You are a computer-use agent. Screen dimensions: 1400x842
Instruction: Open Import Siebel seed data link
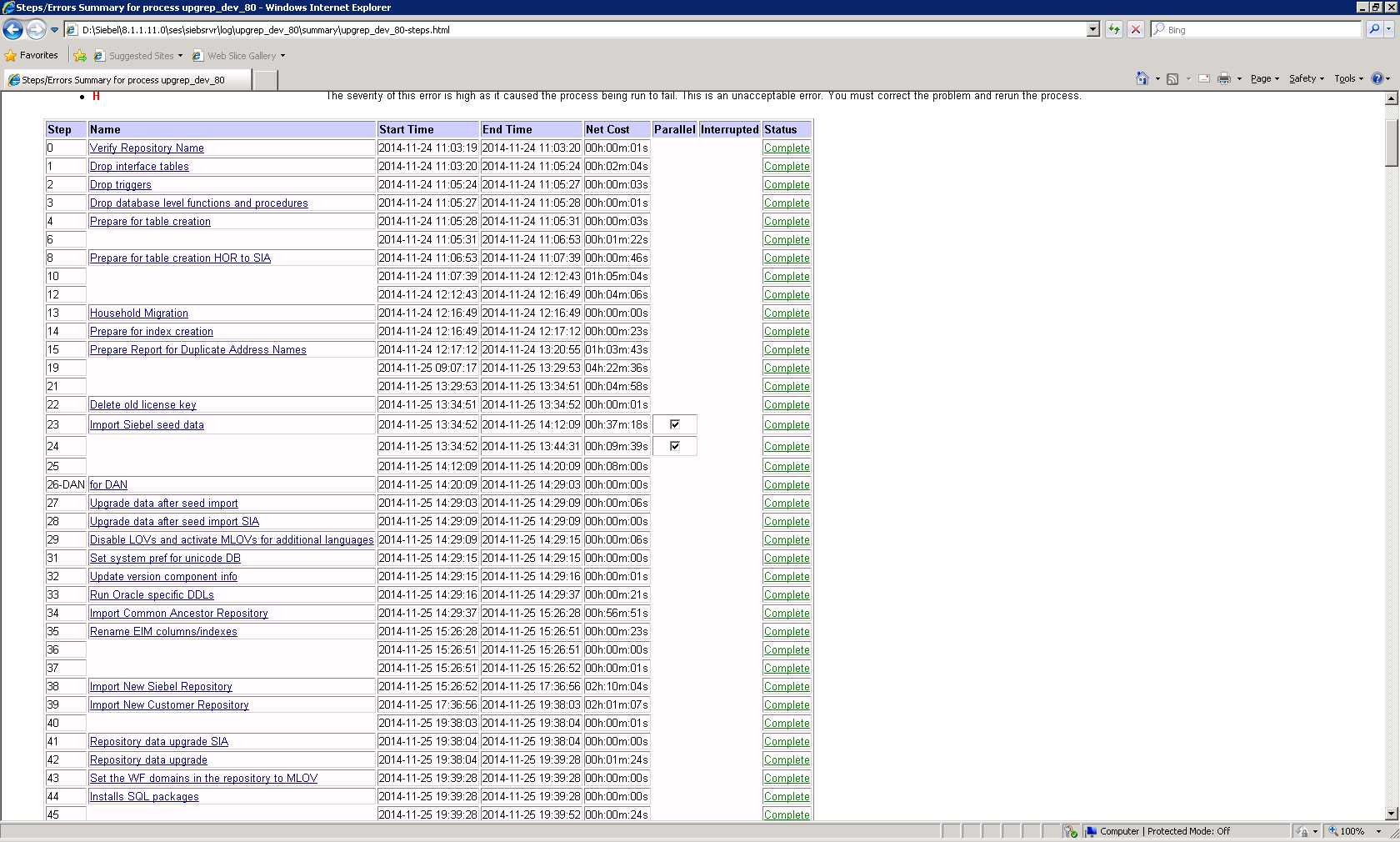[147, 425]
